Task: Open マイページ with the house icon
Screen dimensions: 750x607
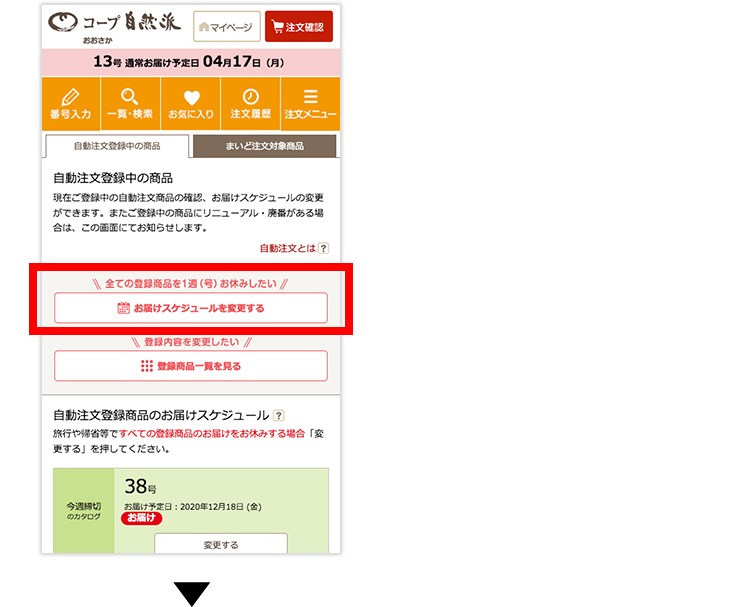Action: (x=226, y=27)
